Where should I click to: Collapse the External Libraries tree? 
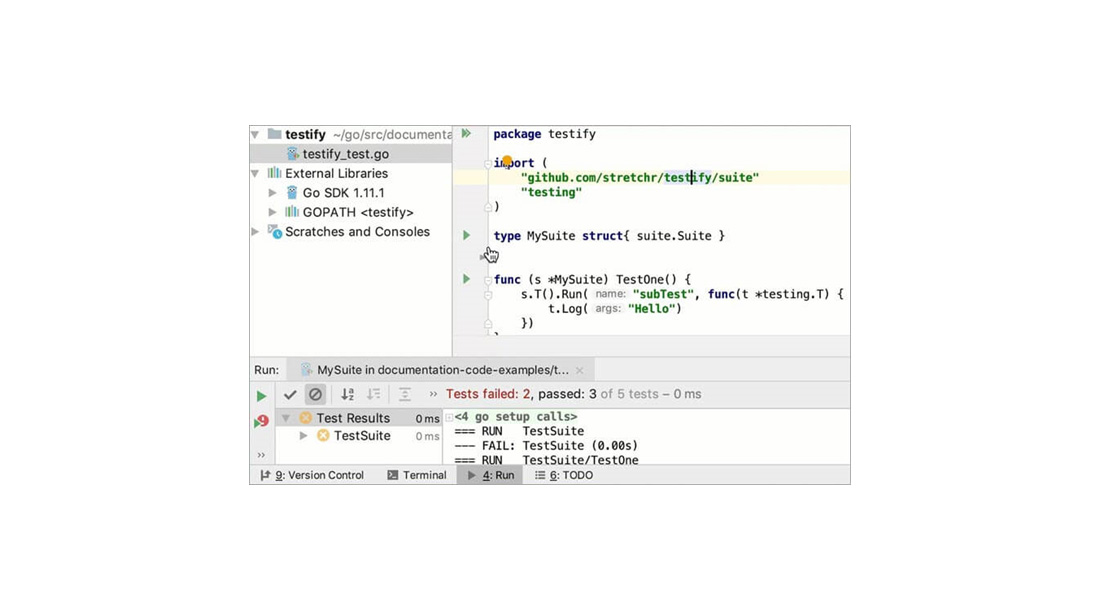click(256, 173)
